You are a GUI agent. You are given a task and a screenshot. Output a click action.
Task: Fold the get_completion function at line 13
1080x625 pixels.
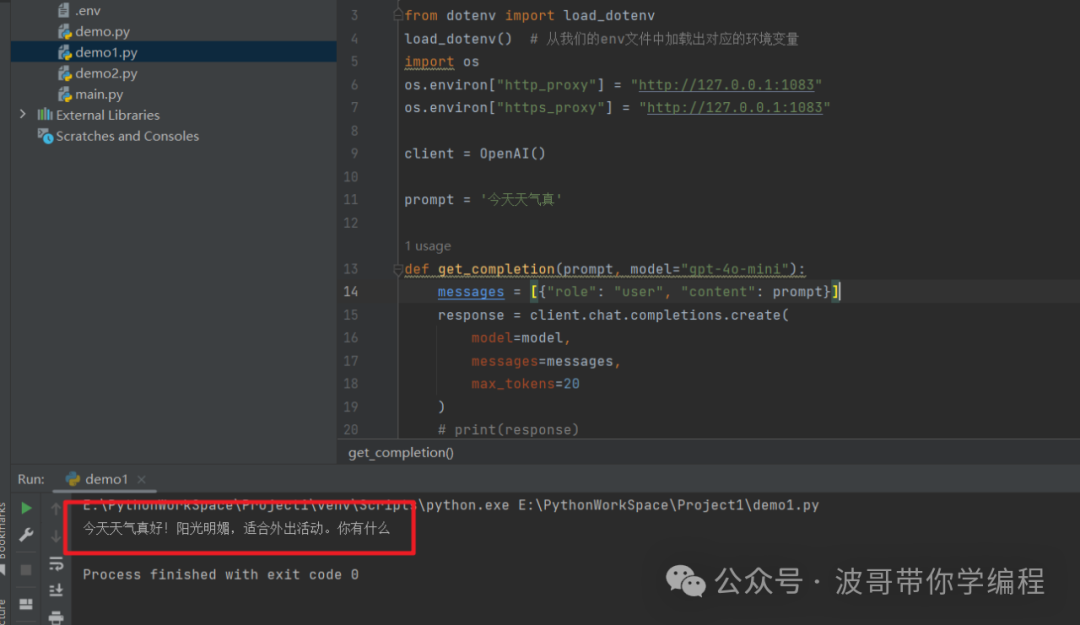[397, 269]
